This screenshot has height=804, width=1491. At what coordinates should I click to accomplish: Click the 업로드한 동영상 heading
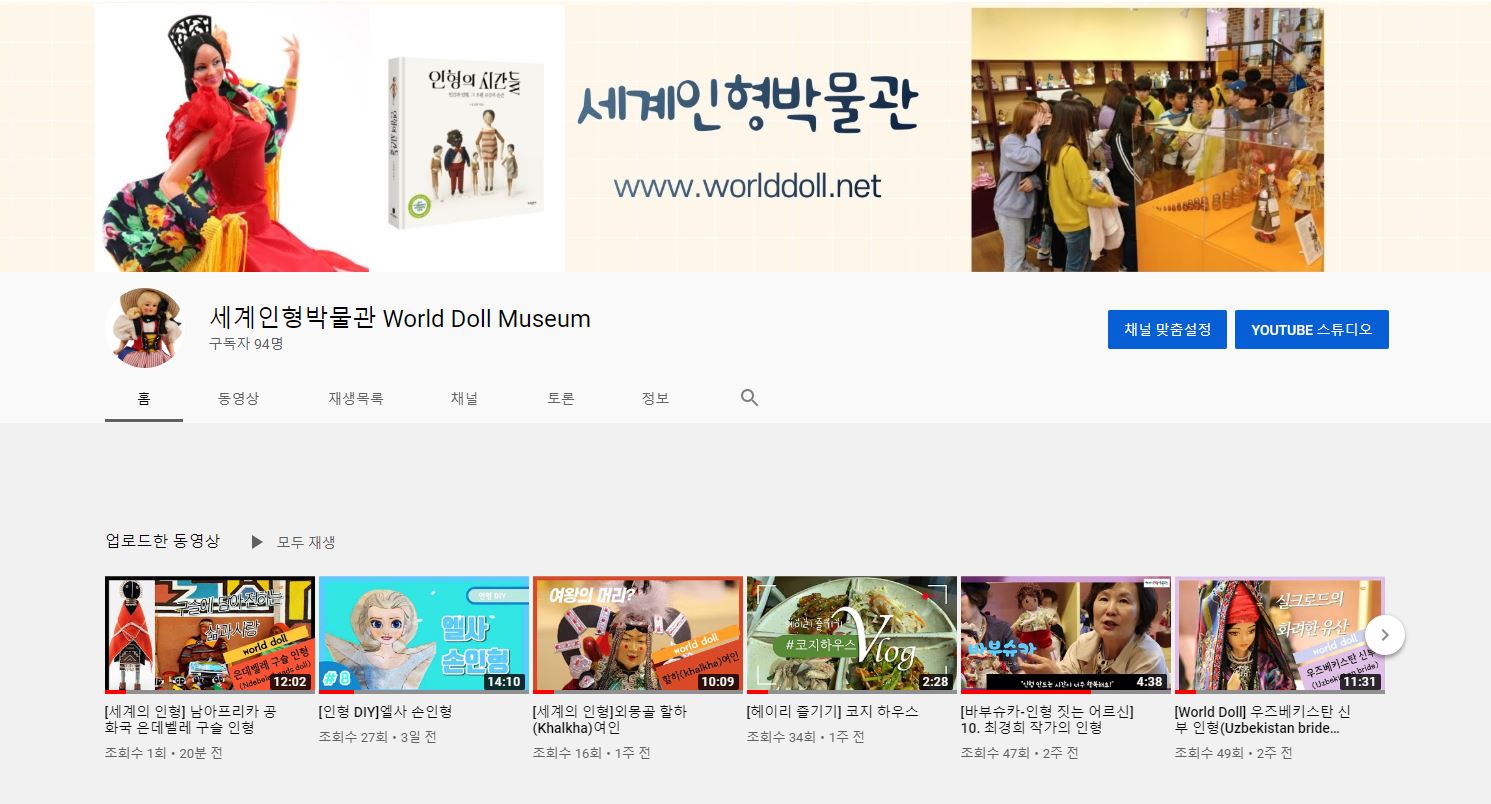click(x=162, y=541)
